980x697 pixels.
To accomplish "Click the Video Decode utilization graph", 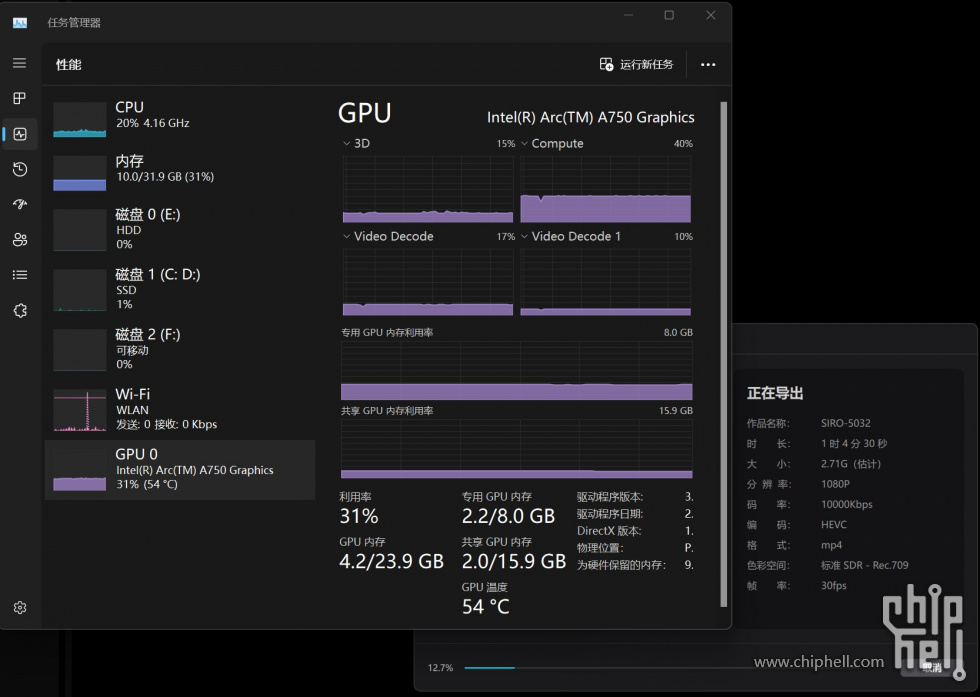I will [428, 282].
